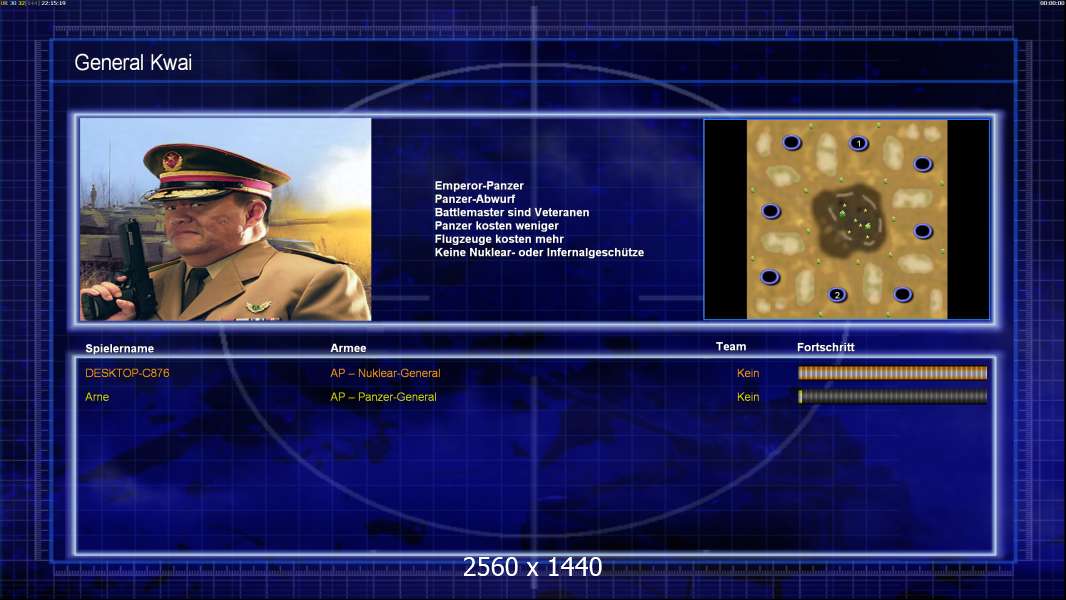Click the Panzer-Abwurf line

(x=475, y=199)
